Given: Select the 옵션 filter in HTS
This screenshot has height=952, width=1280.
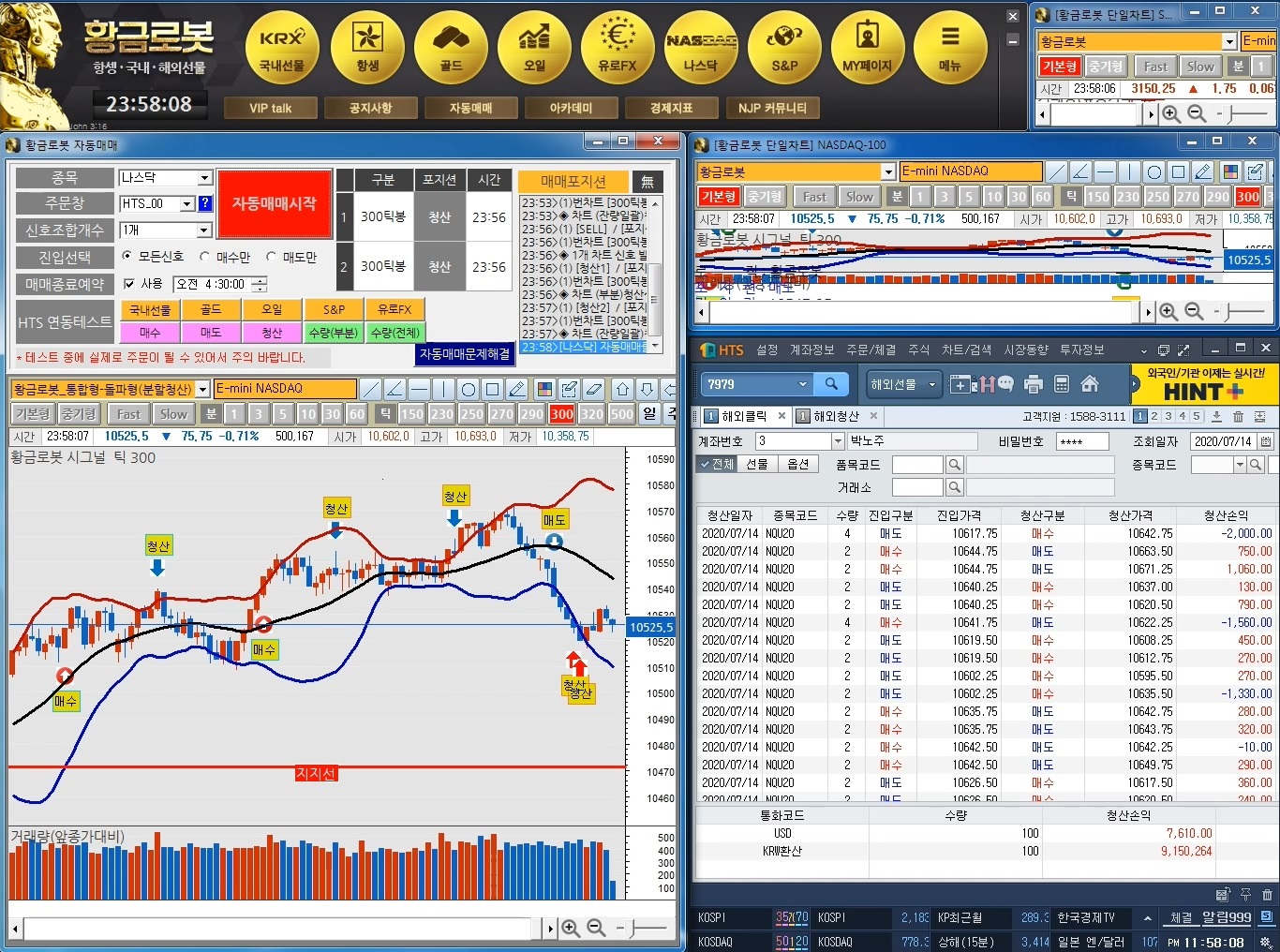Looking at the screenshot, I should coord(797,464).
